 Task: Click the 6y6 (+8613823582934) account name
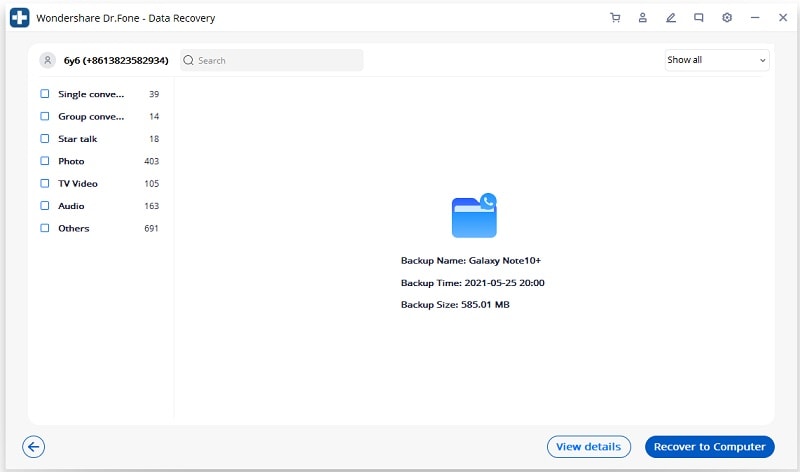(x=116, y=61)
